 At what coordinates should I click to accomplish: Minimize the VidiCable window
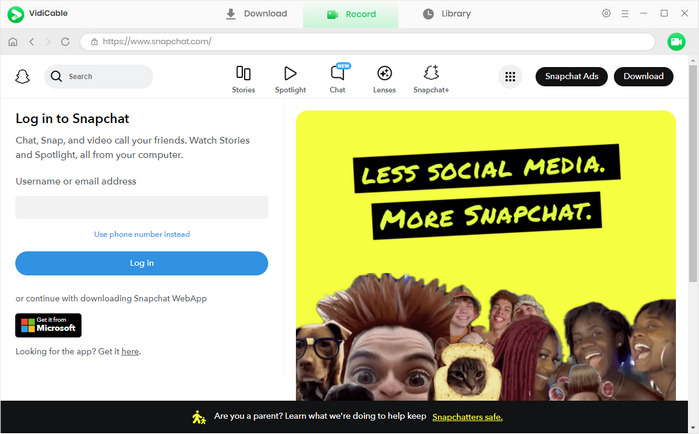644,13
